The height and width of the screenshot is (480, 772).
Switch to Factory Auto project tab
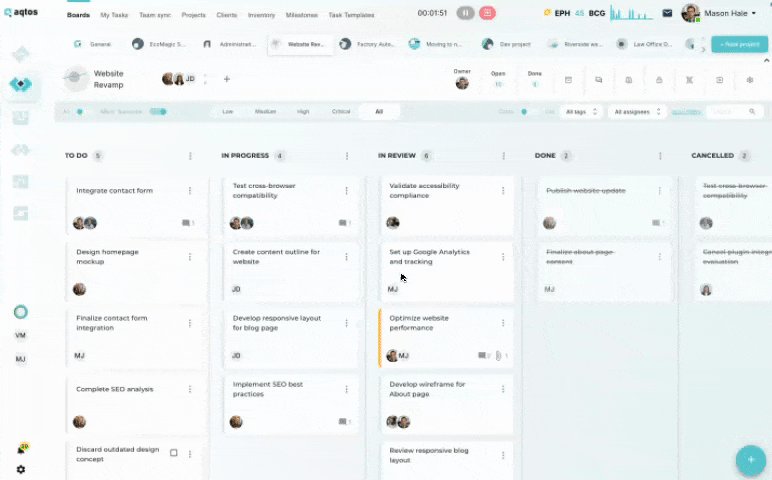click(x=368, y=44)
